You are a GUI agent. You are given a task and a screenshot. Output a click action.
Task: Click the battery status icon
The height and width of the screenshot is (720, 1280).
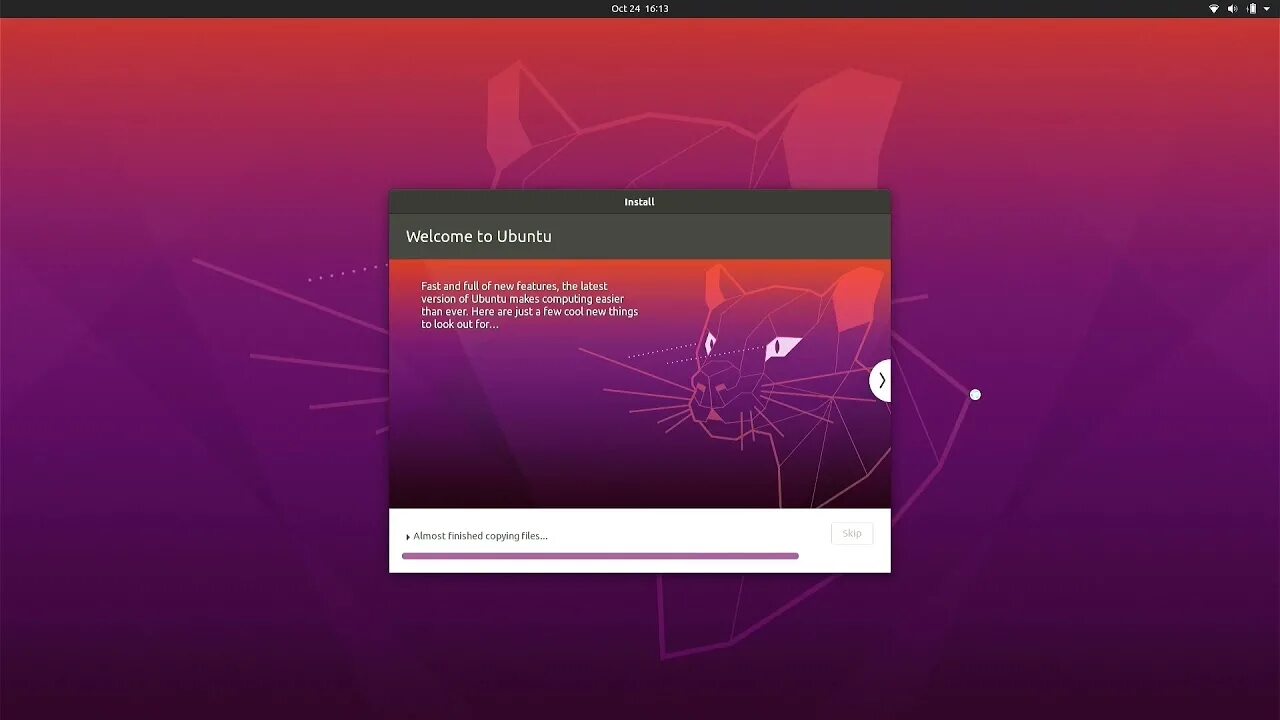tap(1250, 9)
